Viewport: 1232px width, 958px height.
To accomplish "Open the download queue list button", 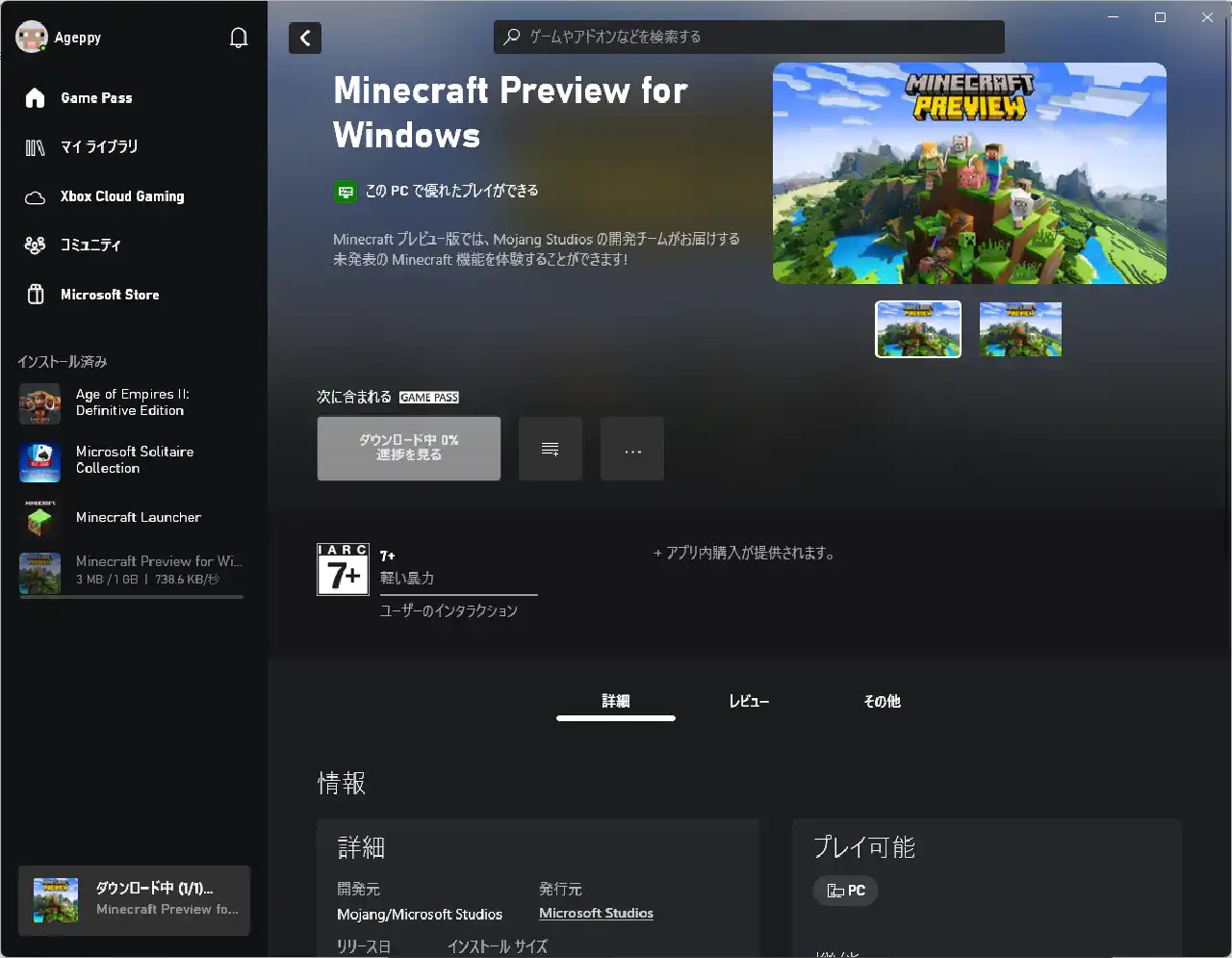I will [x=551, y=449].
